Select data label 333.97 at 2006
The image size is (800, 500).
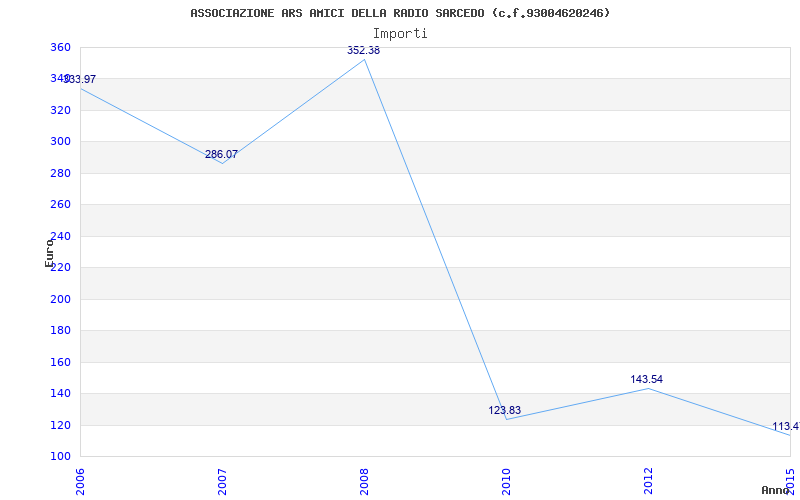pos(80,80)
